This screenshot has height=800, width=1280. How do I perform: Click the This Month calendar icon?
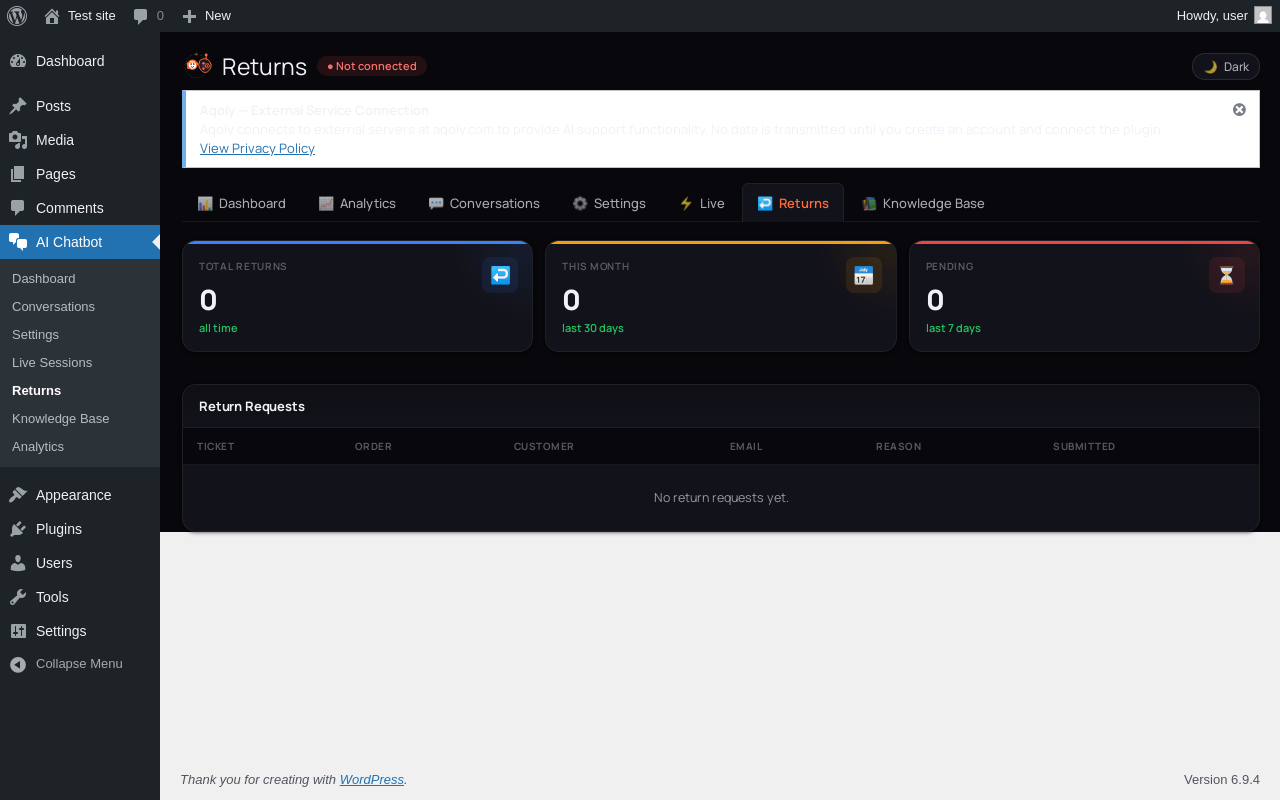[x=864, y=275]
